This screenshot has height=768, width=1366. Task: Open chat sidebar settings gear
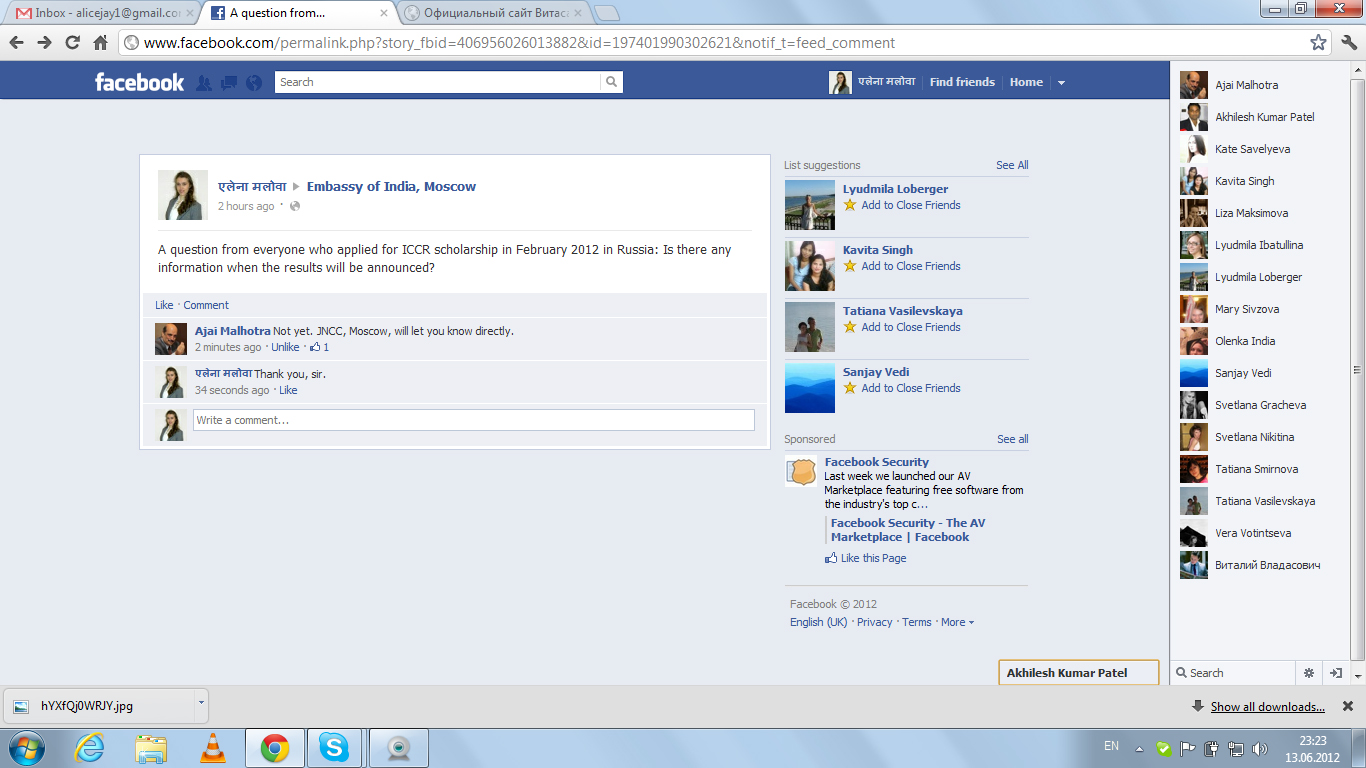tap(1308, 673)
